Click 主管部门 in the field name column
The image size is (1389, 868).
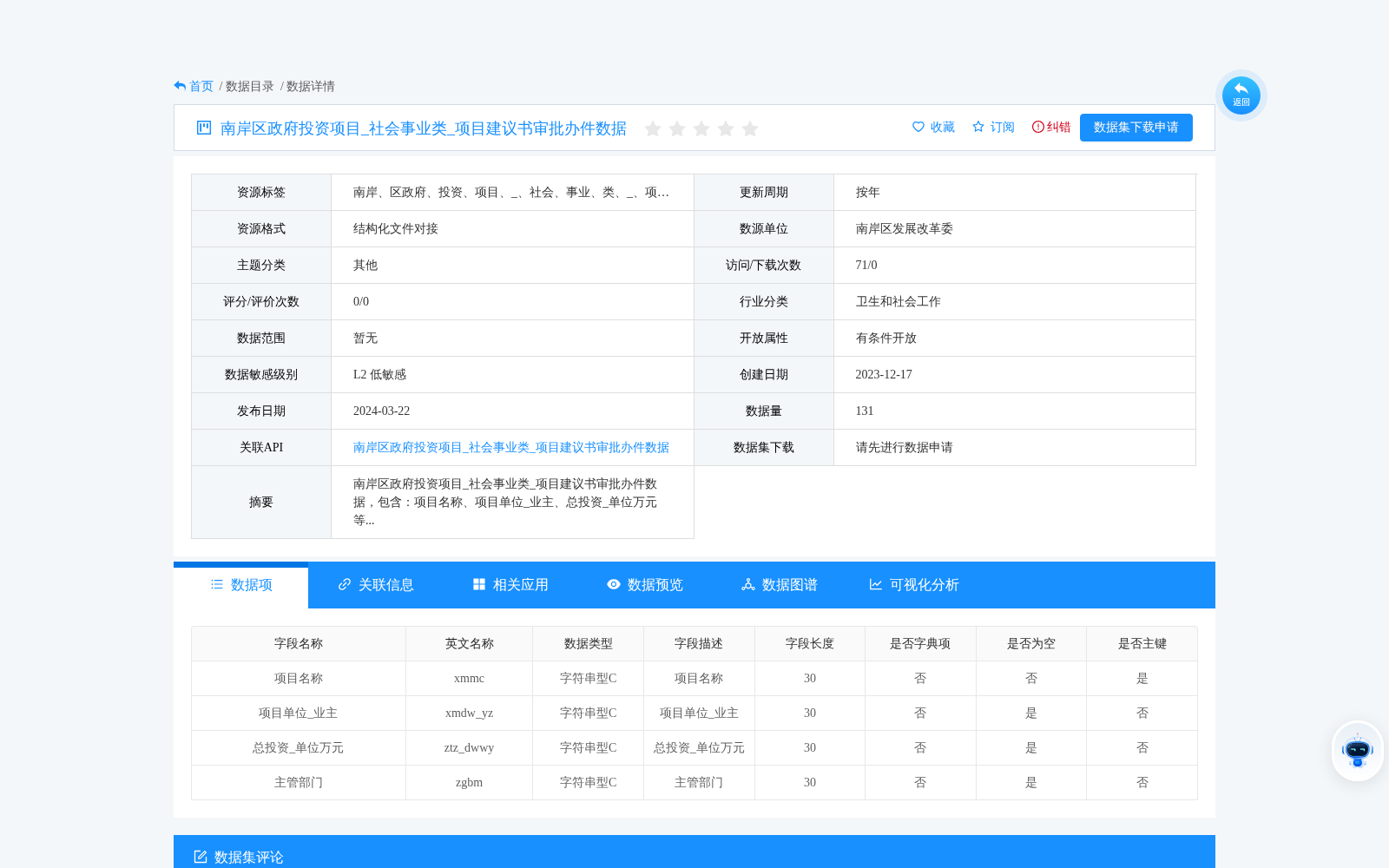point(299,782)
